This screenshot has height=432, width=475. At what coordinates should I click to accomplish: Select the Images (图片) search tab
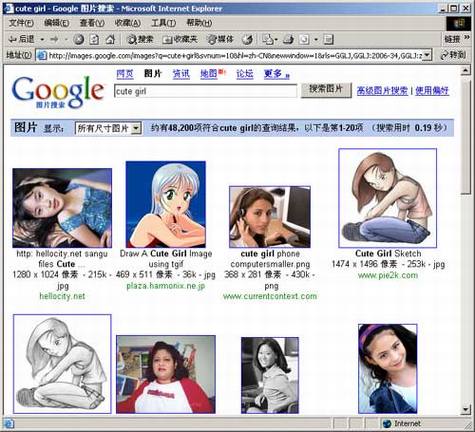tap(153, 74)
